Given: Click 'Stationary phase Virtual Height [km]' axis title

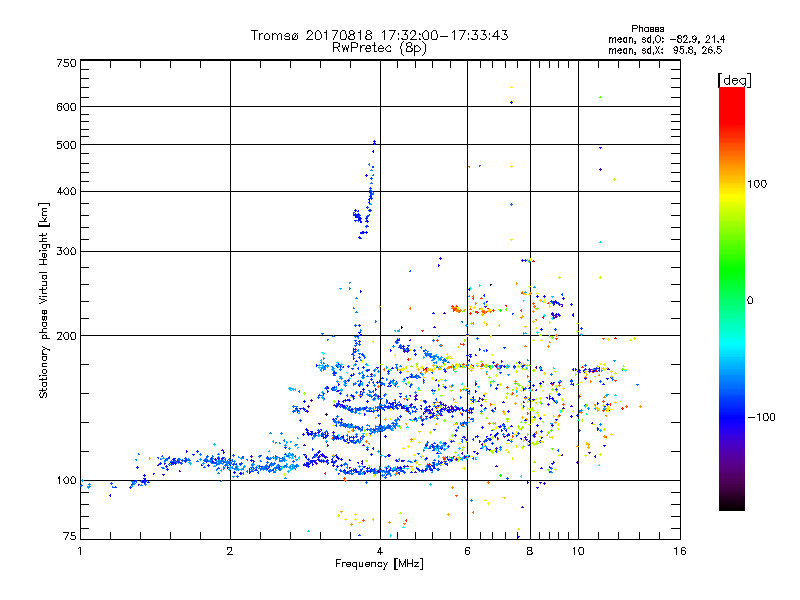Looking at the screenshot, I should click(44, 301).
